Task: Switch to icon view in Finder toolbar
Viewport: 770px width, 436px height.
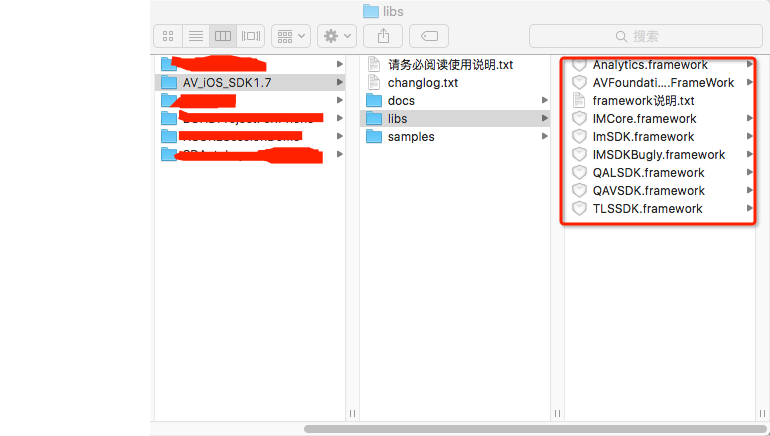Action: pos(168,36)
